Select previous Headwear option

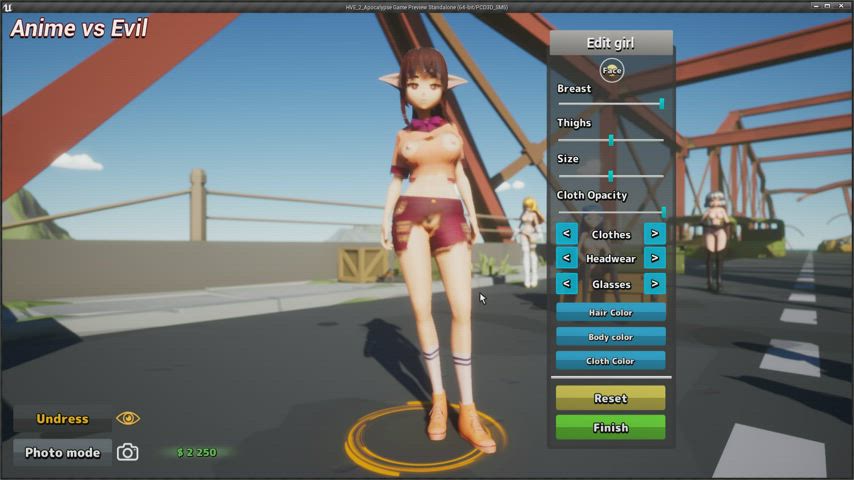pos(566,258)
